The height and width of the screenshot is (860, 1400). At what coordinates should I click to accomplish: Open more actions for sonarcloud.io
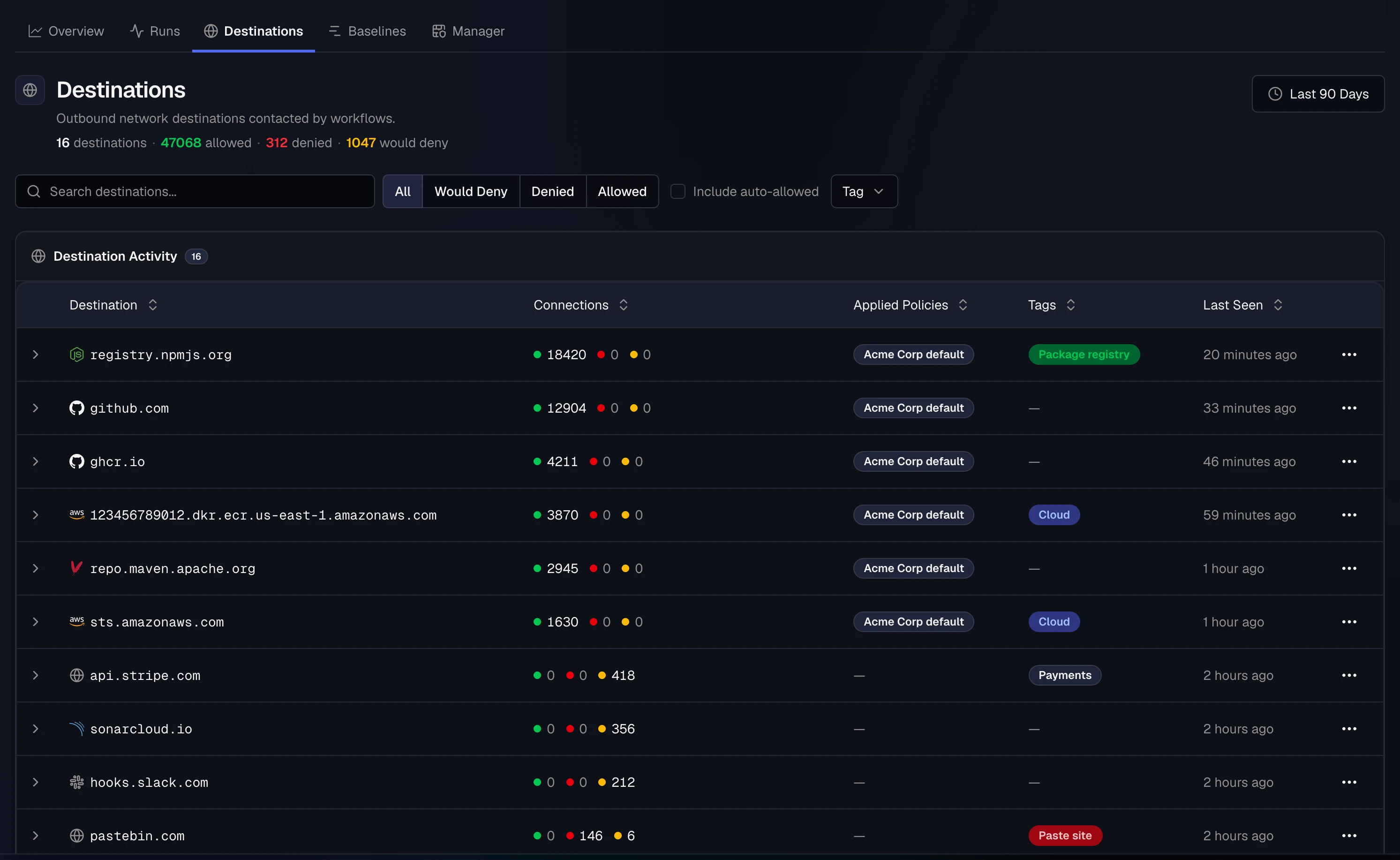point(1349,729)
